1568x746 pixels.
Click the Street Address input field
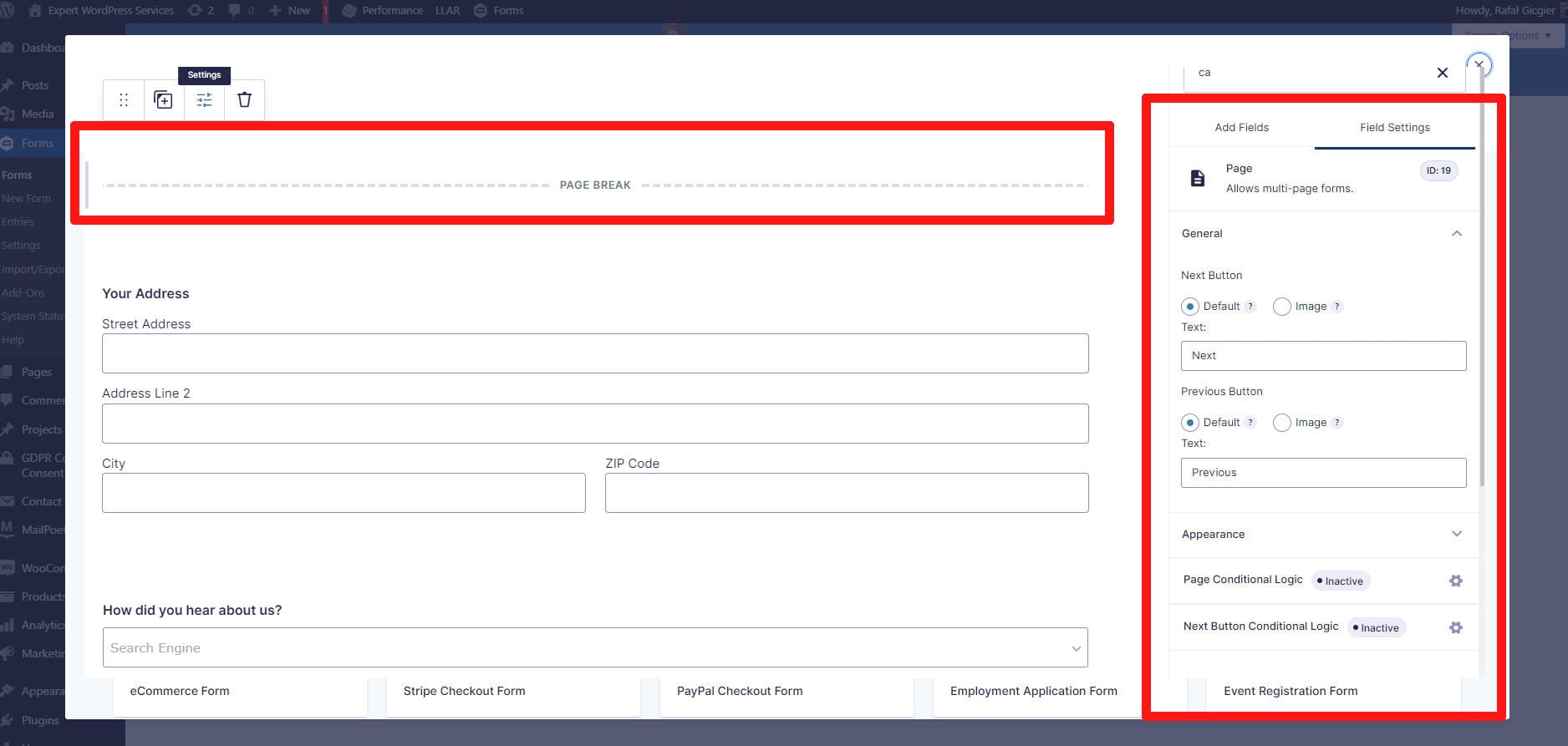click(x=594, y=353)
